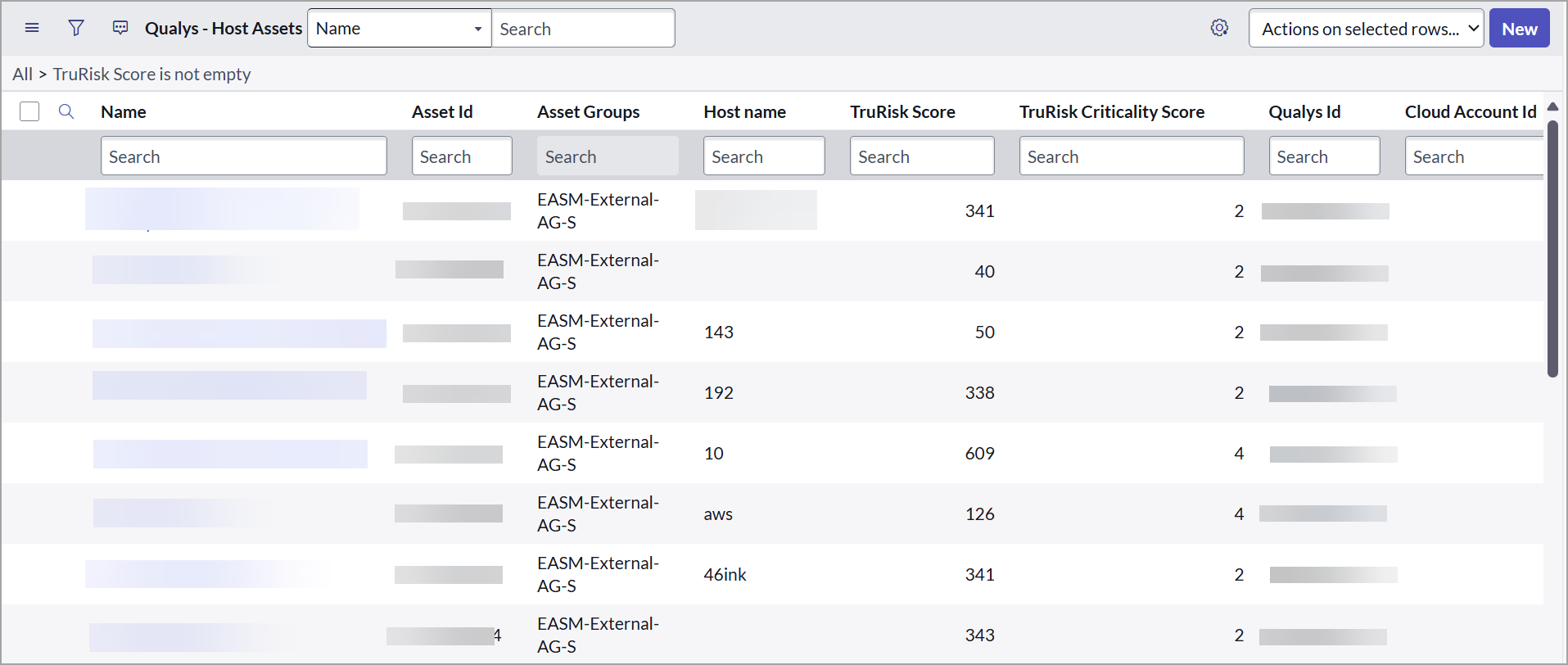Show the filter funnel icon options
The width and height of the screenshot is (1568, 665).
76,29
